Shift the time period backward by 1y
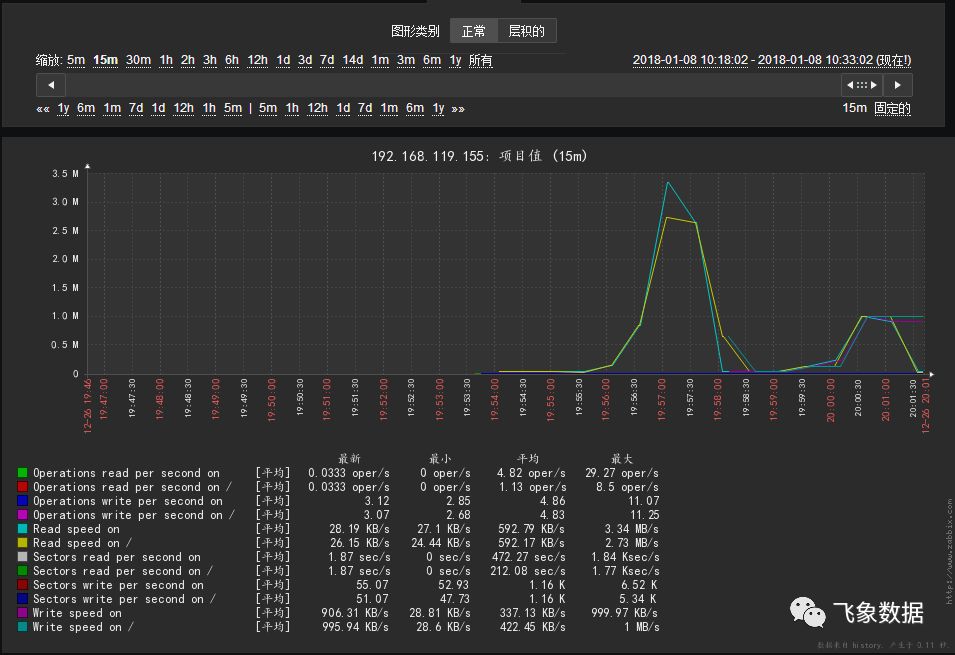The image size is (955, 655). [x=63, y=108]
